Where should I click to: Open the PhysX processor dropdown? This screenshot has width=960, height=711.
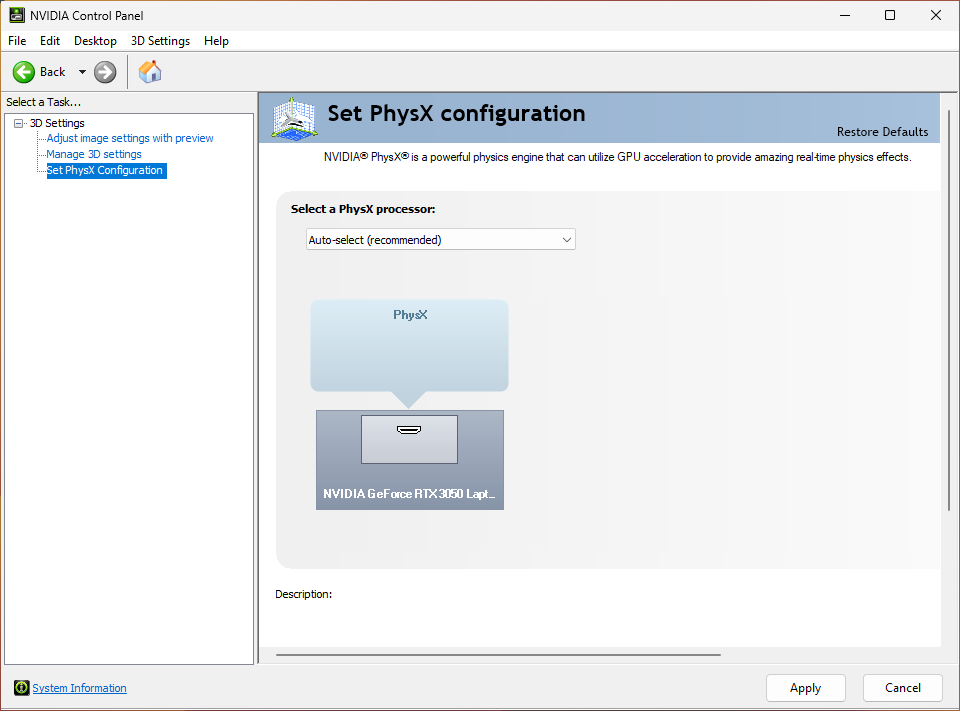[440, 240]
